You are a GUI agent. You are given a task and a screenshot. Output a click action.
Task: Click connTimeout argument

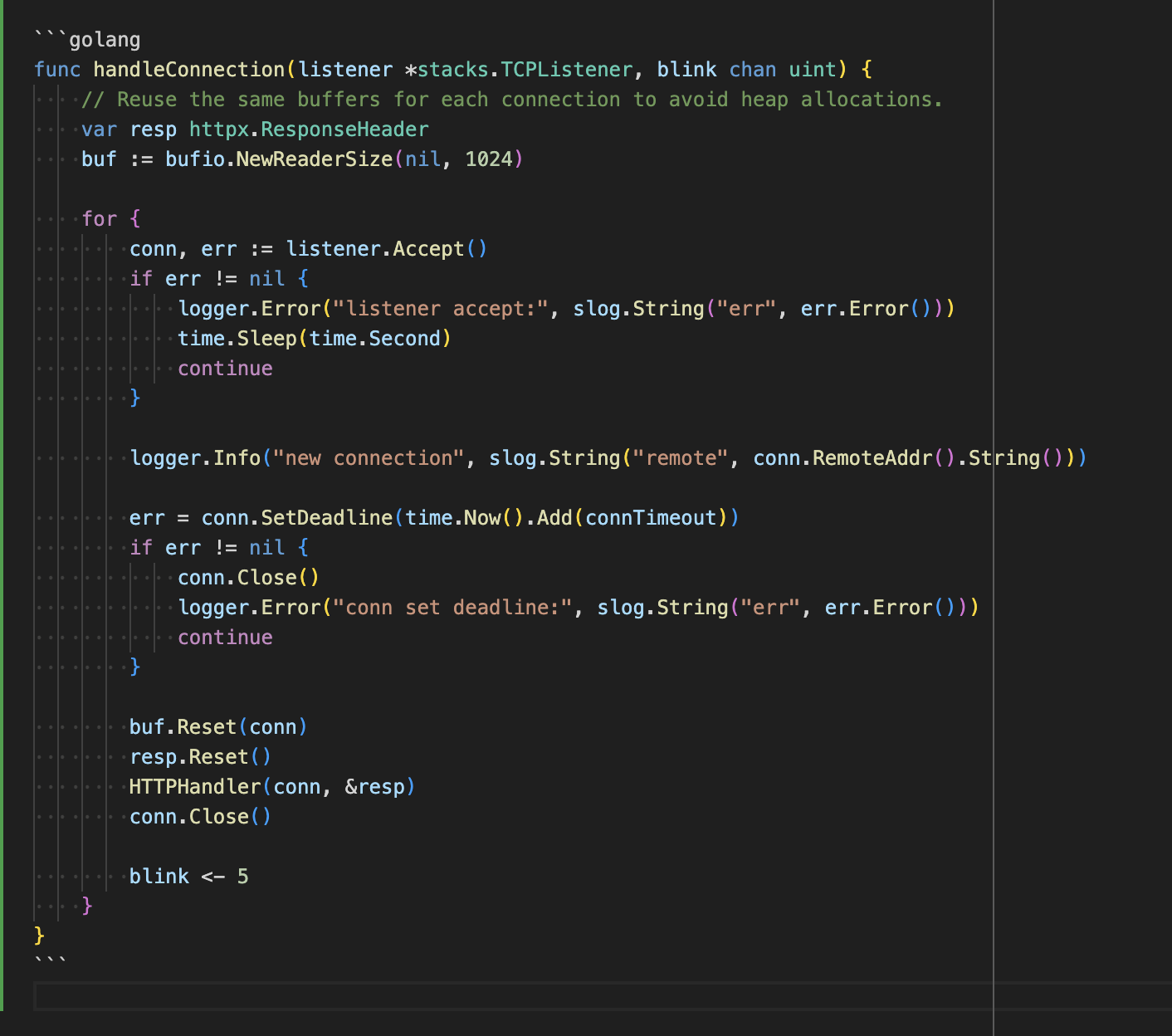[651, 518]
